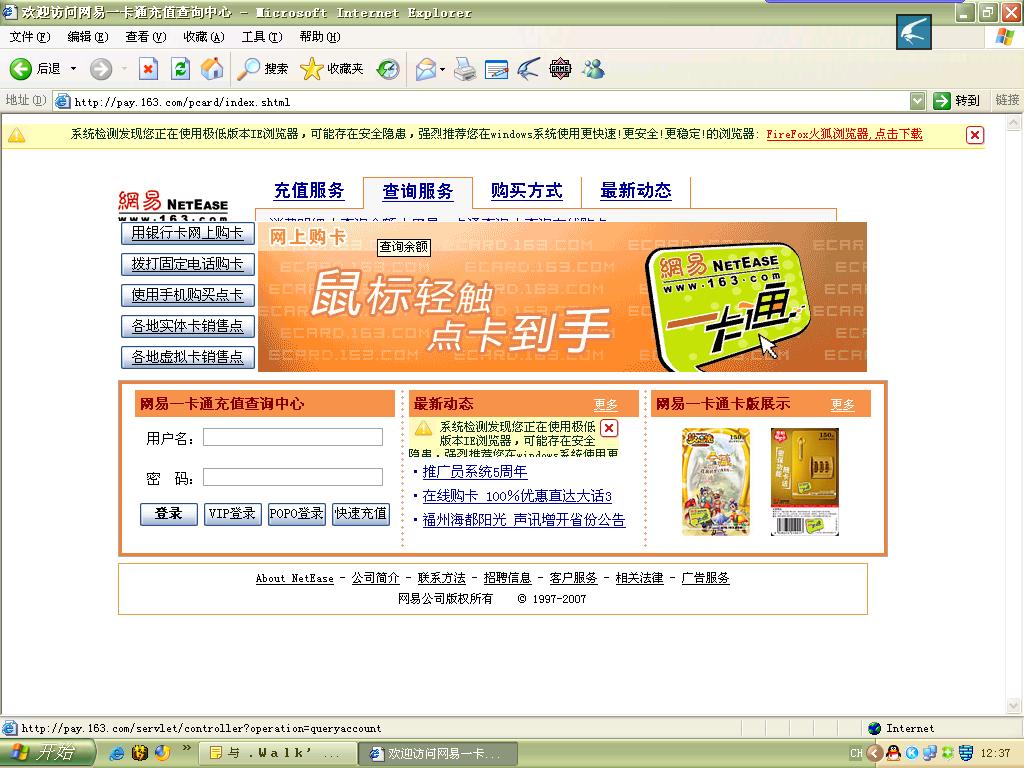Click the 拨打固定电话购卡 button
This screenshot has width=1024, height=768.
click(187, 264)
